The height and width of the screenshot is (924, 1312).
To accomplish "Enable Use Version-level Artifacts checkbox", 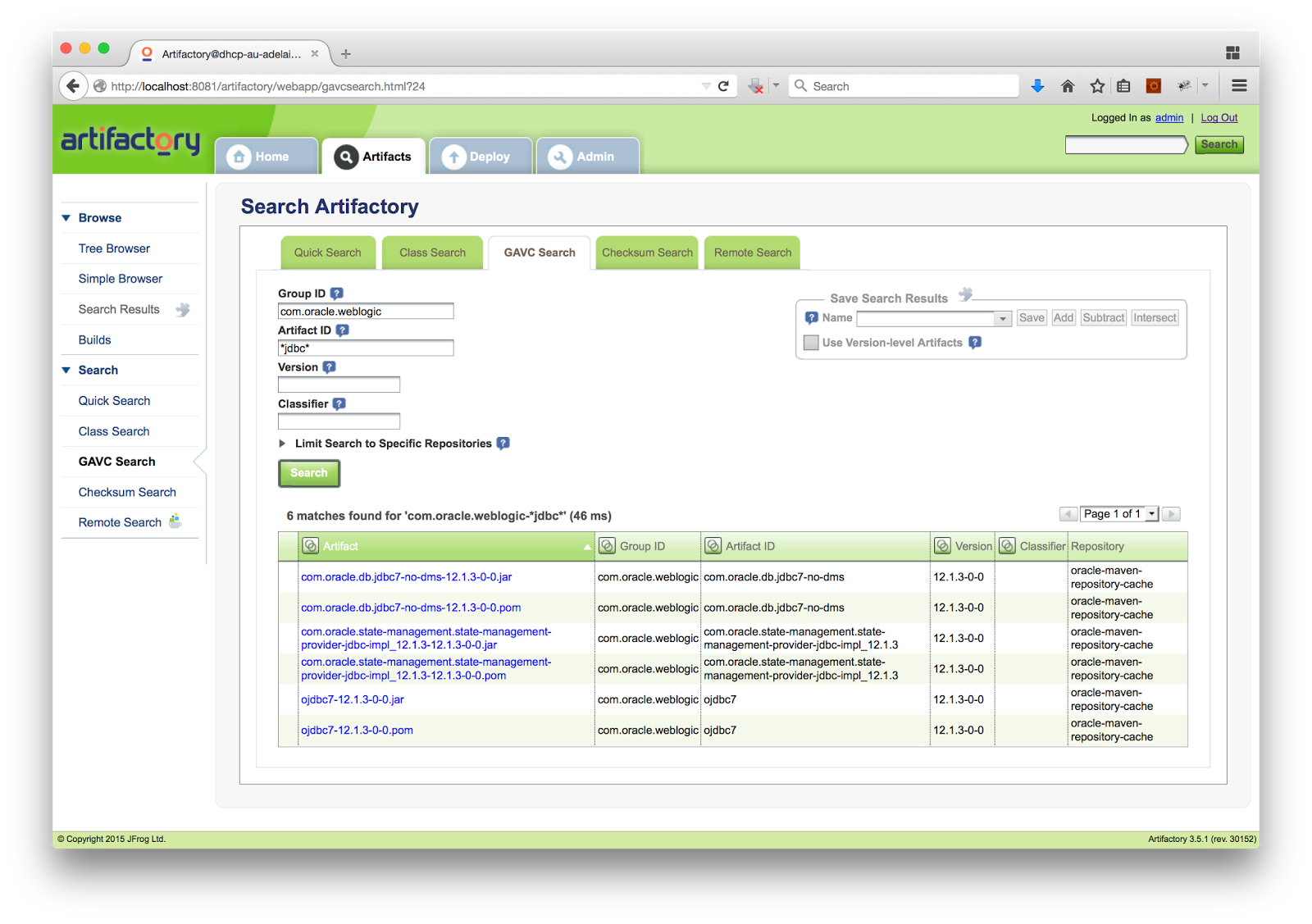I will pos(811,343).
